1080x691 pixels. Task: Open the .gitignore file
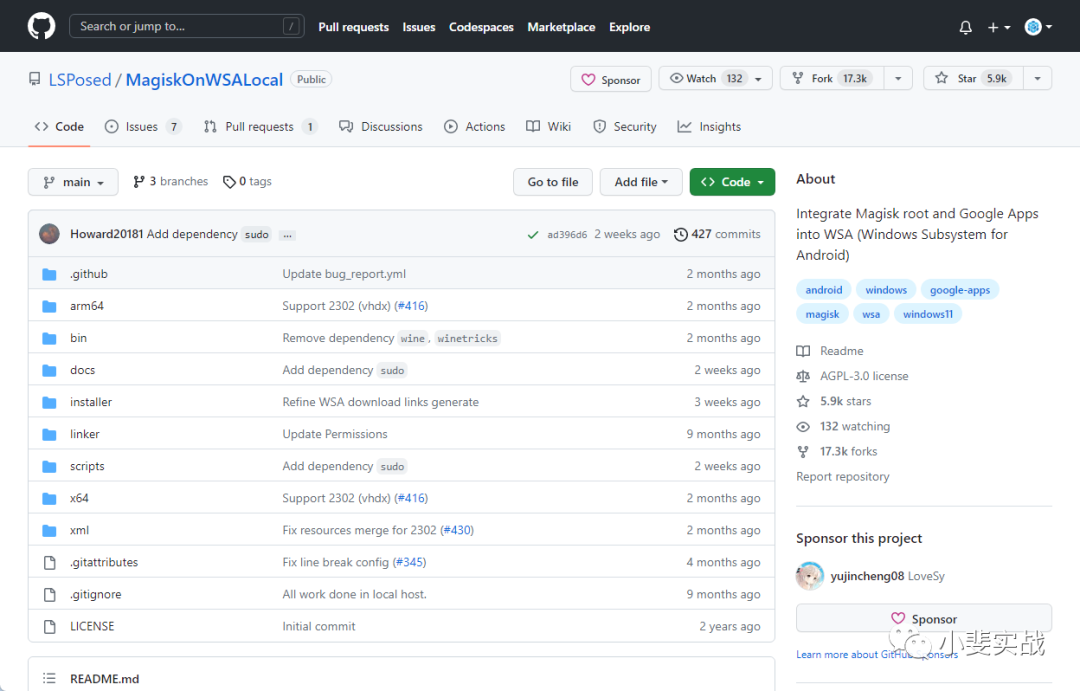tap(96, 594)
